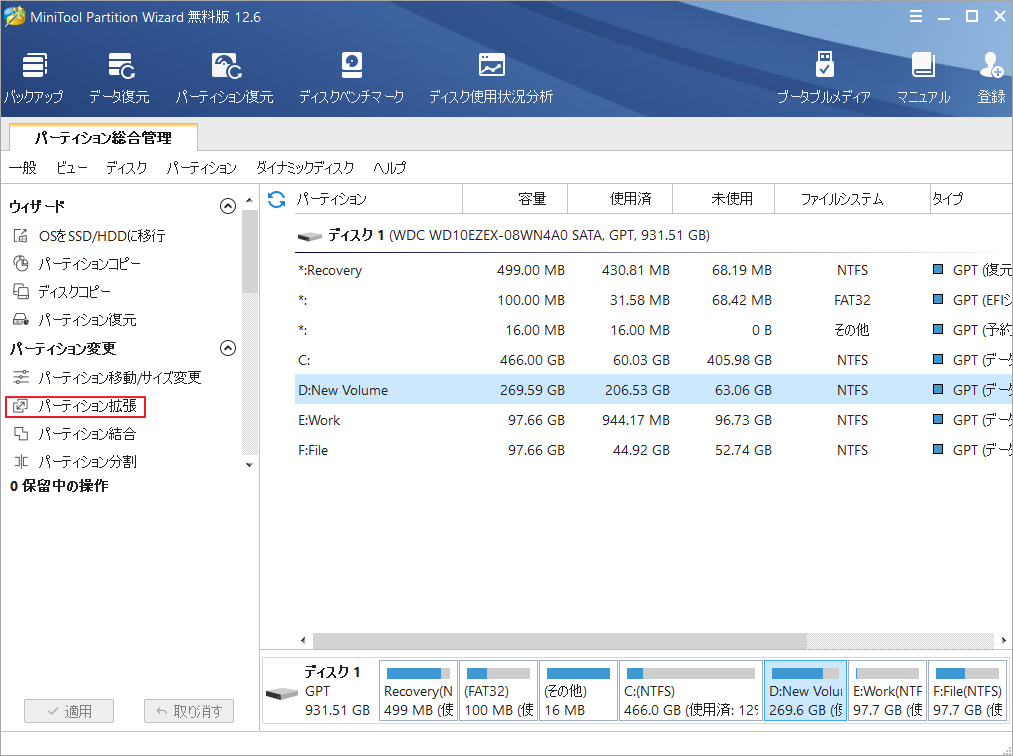
Task: Select the E:Work partition row
Action: pos(653,420)
